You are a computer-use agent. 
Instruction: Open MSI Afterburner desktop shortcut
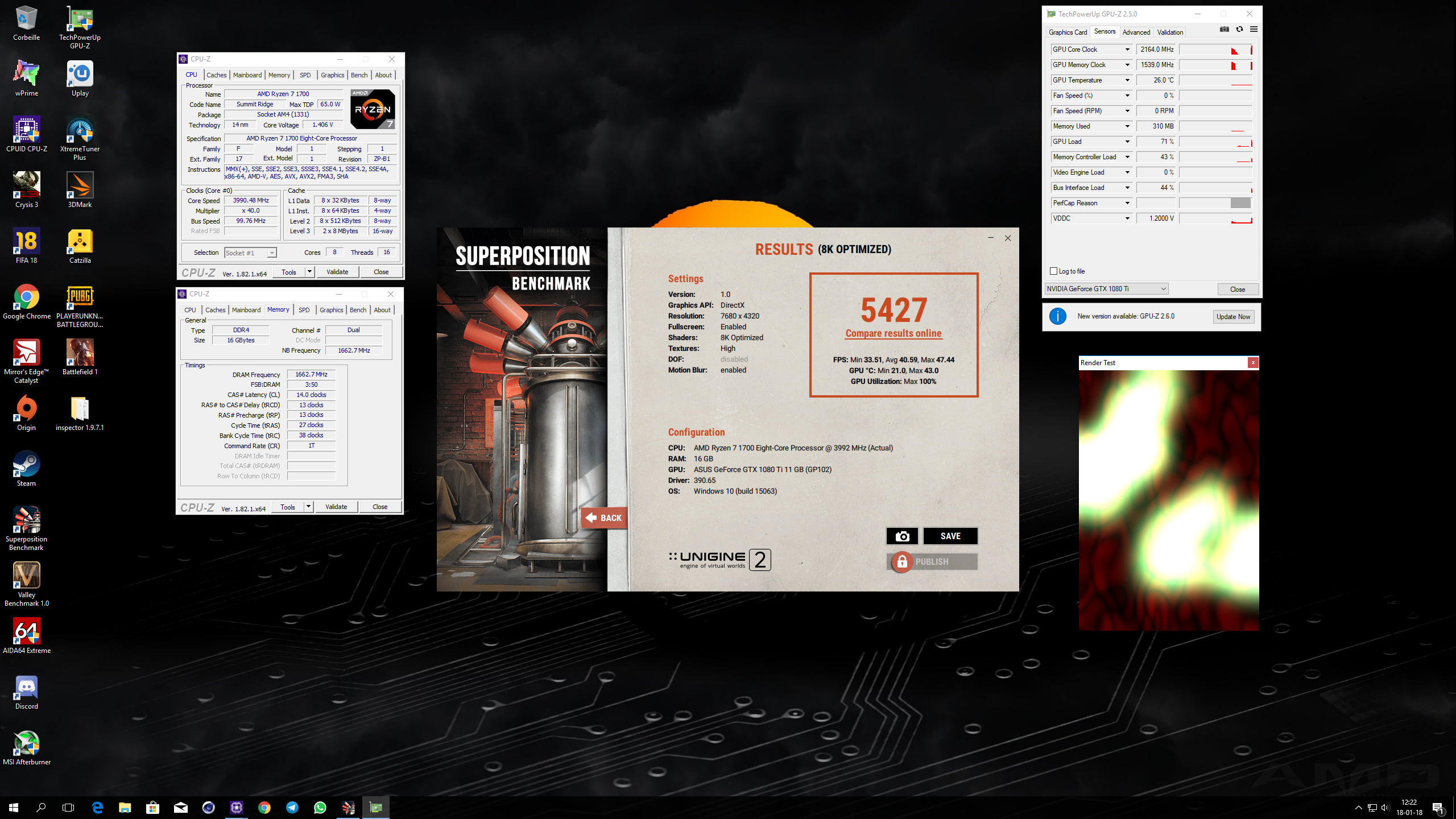[x=26, y=748]
